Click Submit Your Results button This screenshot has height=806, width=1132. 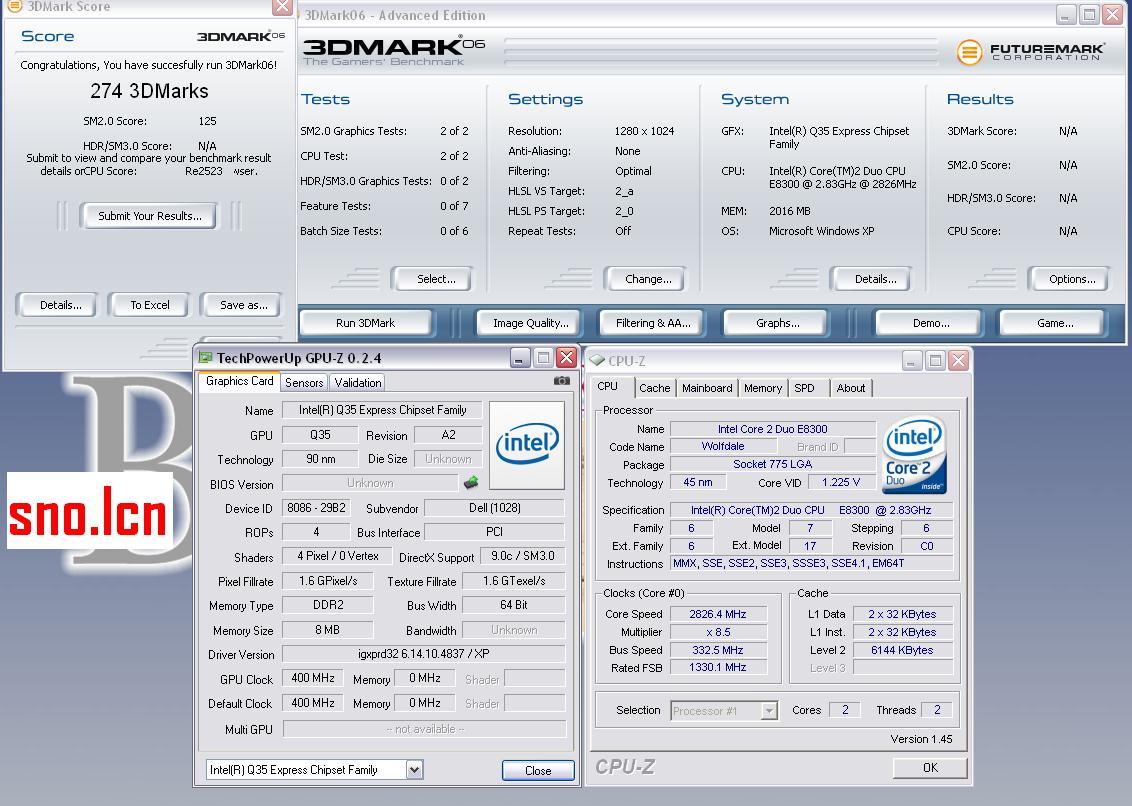click(150, 216)
